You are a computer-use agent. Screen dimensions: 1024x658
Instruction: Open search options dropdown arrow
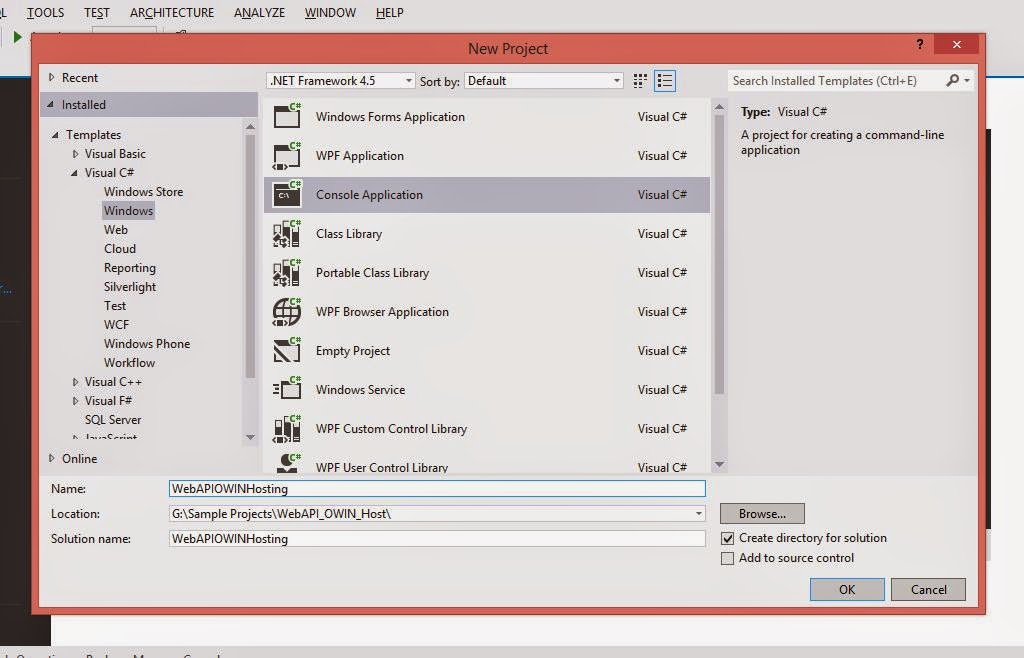967,80
